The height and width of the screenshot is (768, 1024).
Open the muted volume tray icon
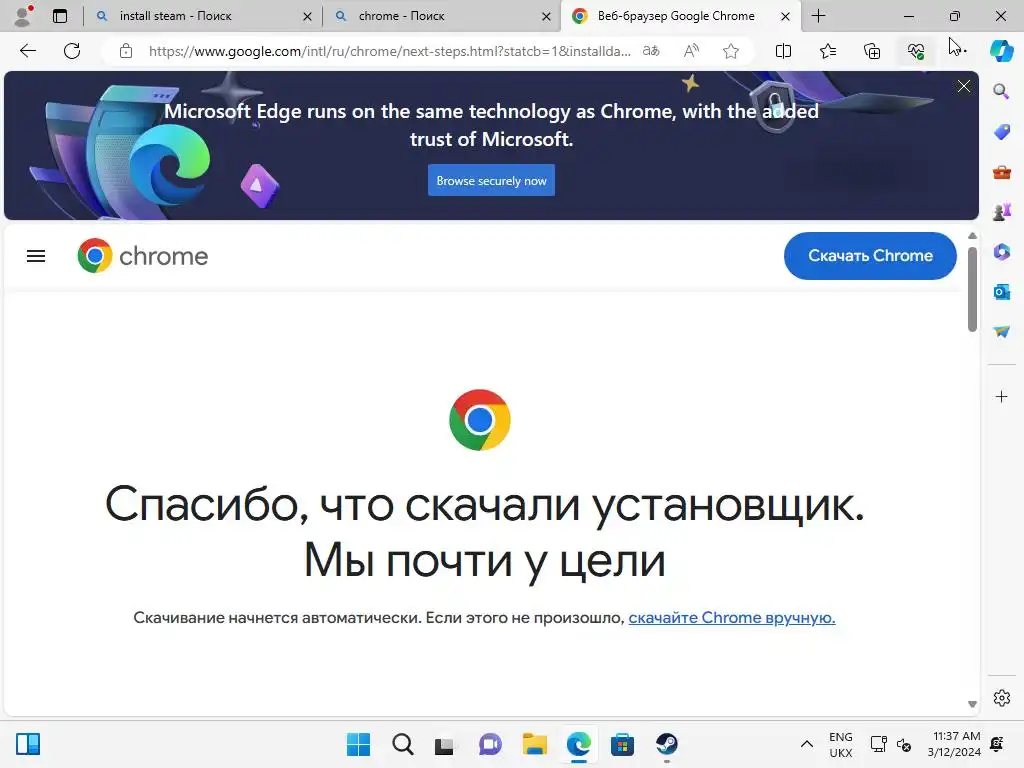(904, 744)
